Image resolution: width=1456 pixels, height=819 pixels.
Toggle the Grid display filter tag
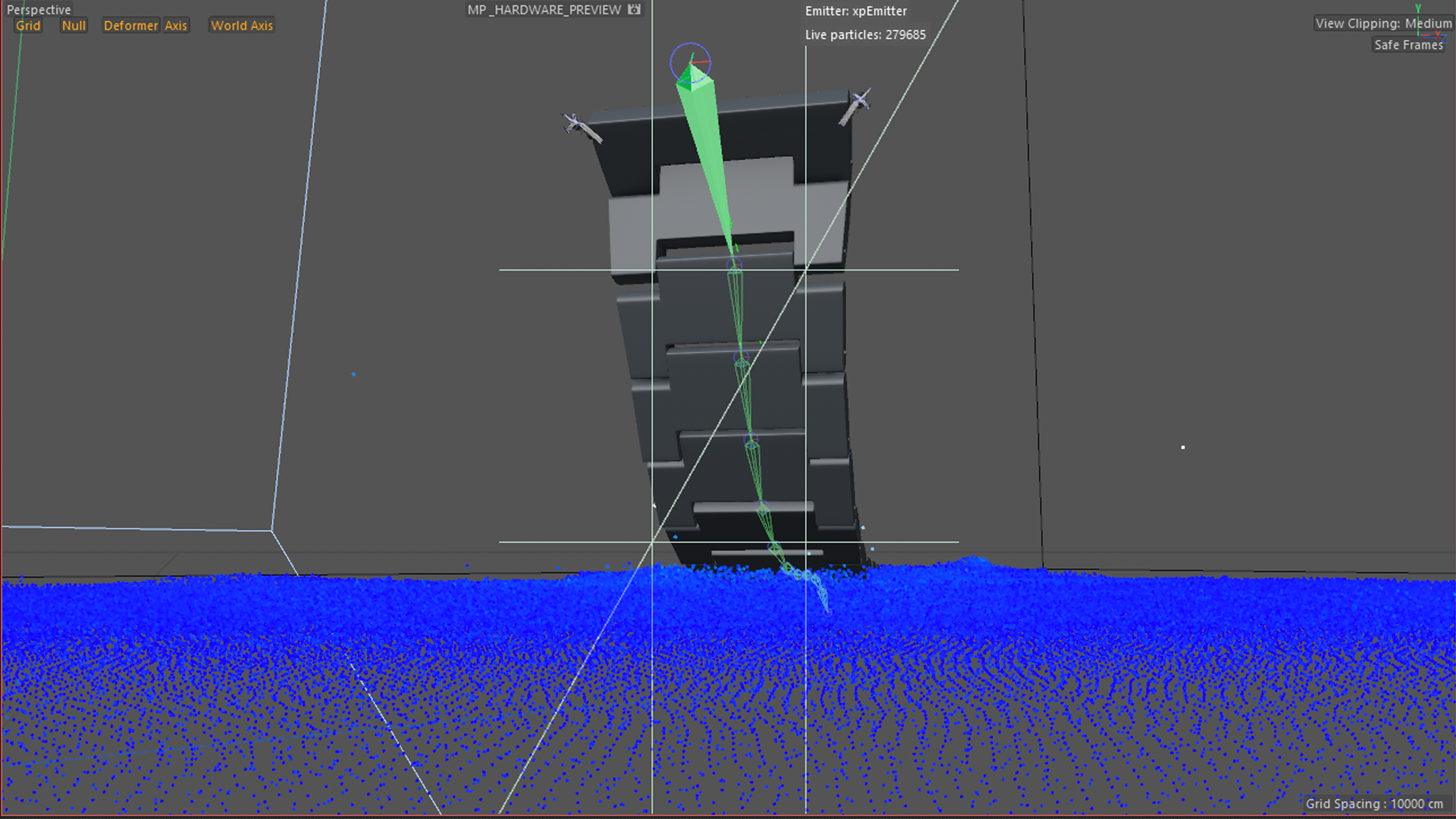[28, 26]
